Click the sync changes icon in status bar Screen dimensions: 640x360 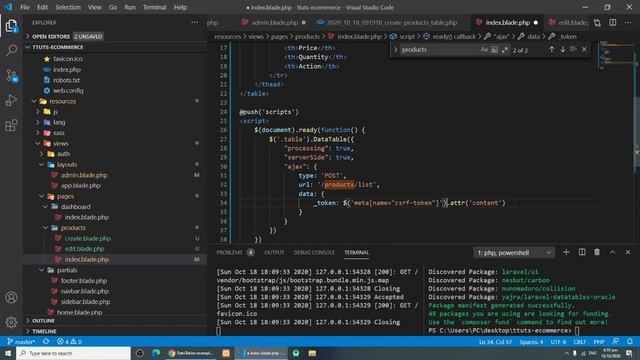coord(46,342)
